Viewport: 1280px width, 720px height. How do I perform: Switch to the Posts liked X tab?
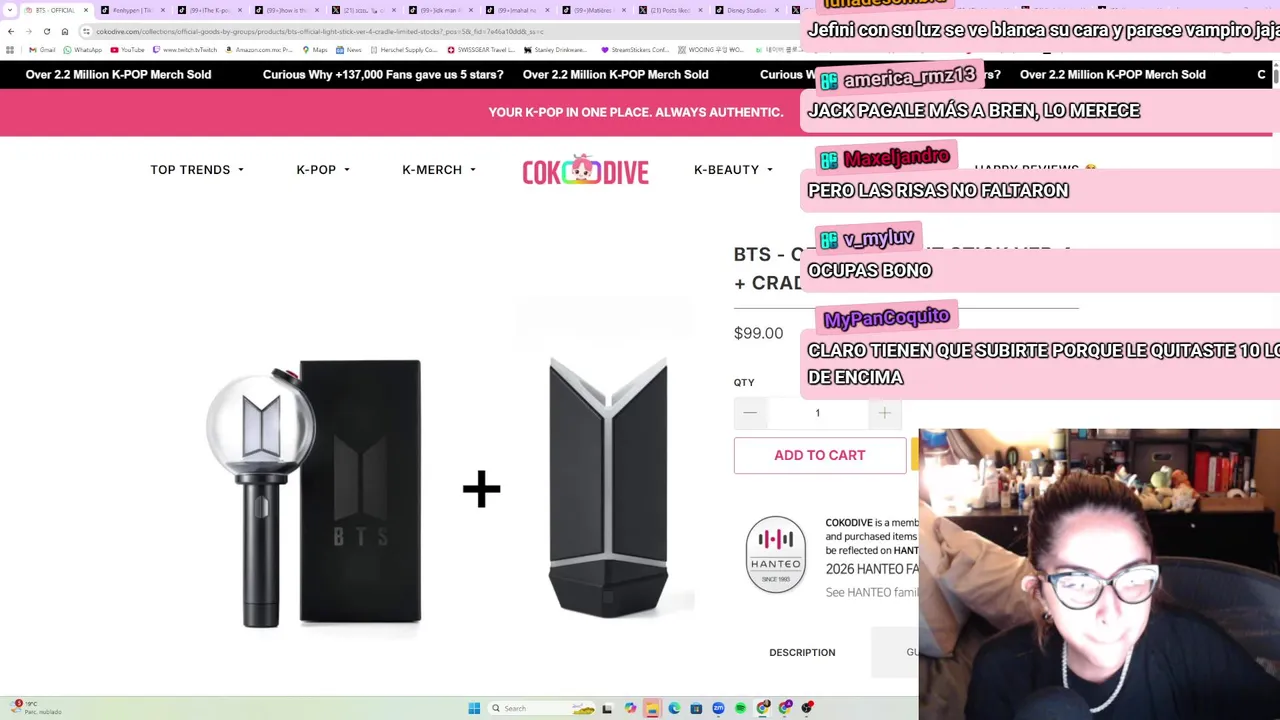669,10
